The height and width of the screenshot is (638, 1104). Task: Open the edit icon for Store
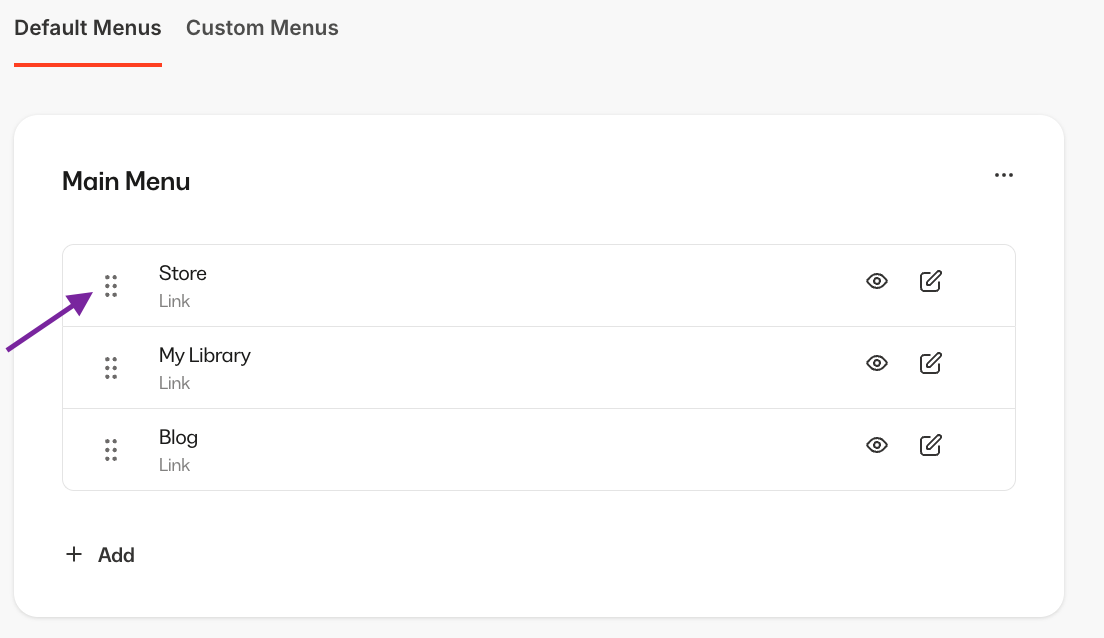[930, 281]
